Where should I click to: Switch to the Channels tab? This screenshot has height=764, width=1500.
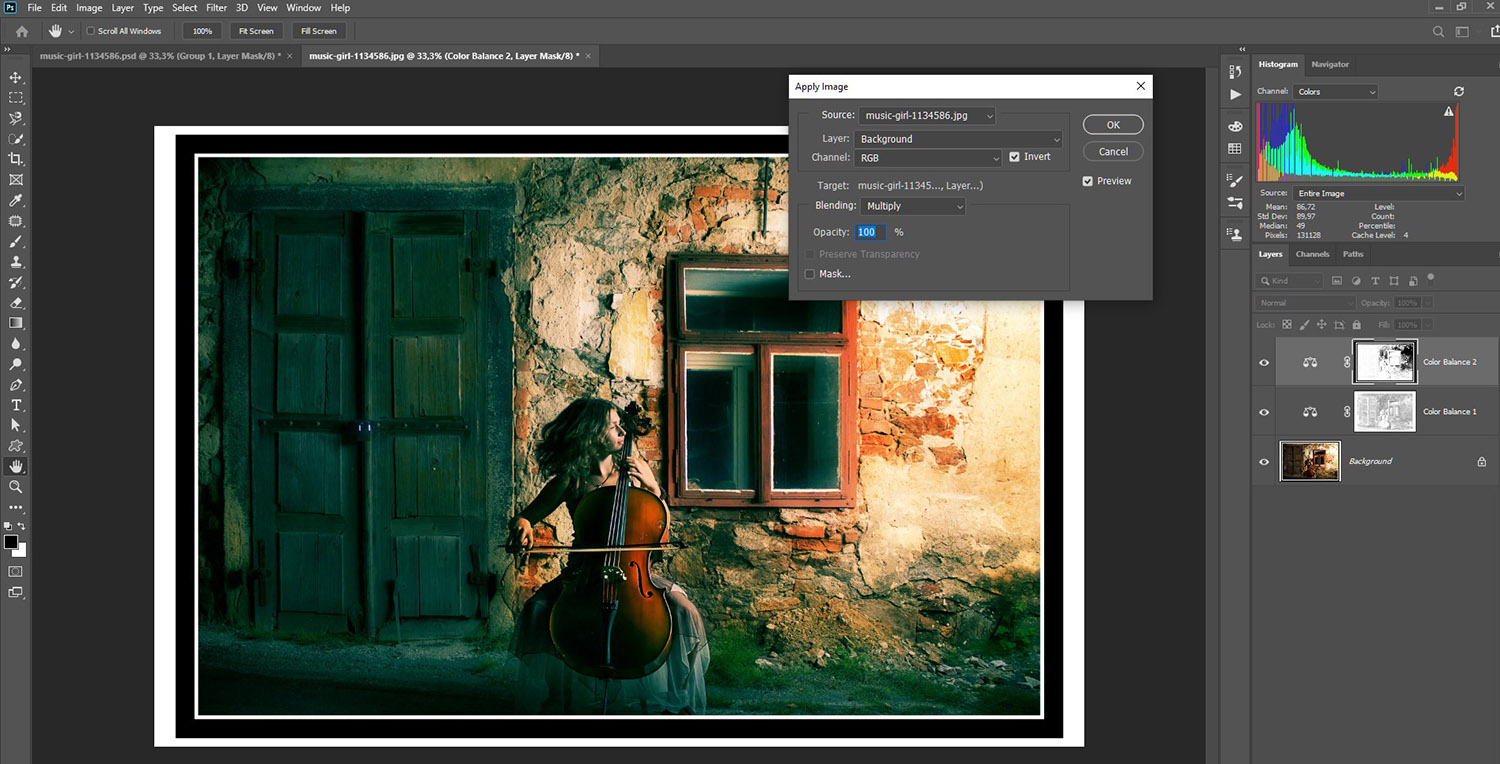point(1312,254)
